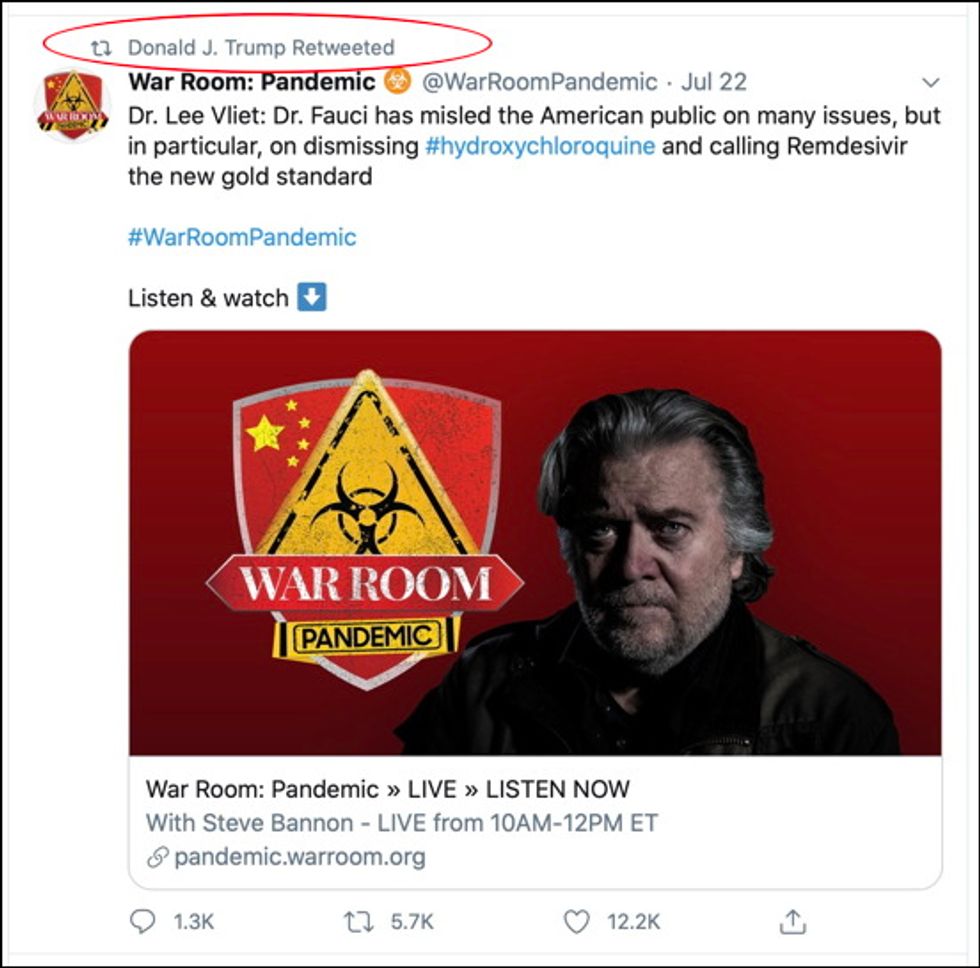The width and height of the screenshot is (980, 968).
Task: Click the LIVE » LISTEN NOW card title
Action: [388, 788]
